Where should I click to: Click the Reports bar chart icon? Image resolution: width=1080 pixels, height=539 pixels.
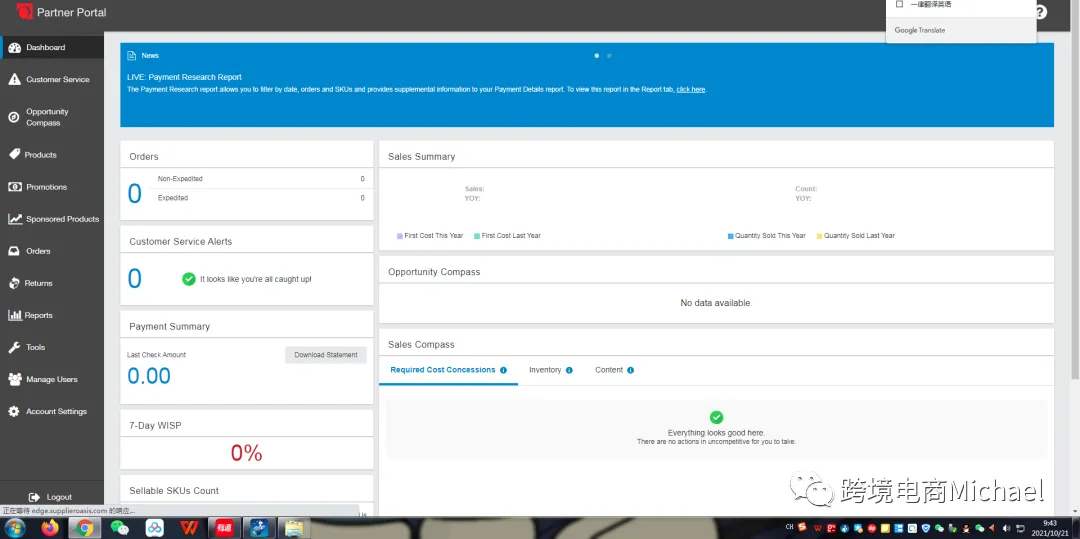click(14, 315)
